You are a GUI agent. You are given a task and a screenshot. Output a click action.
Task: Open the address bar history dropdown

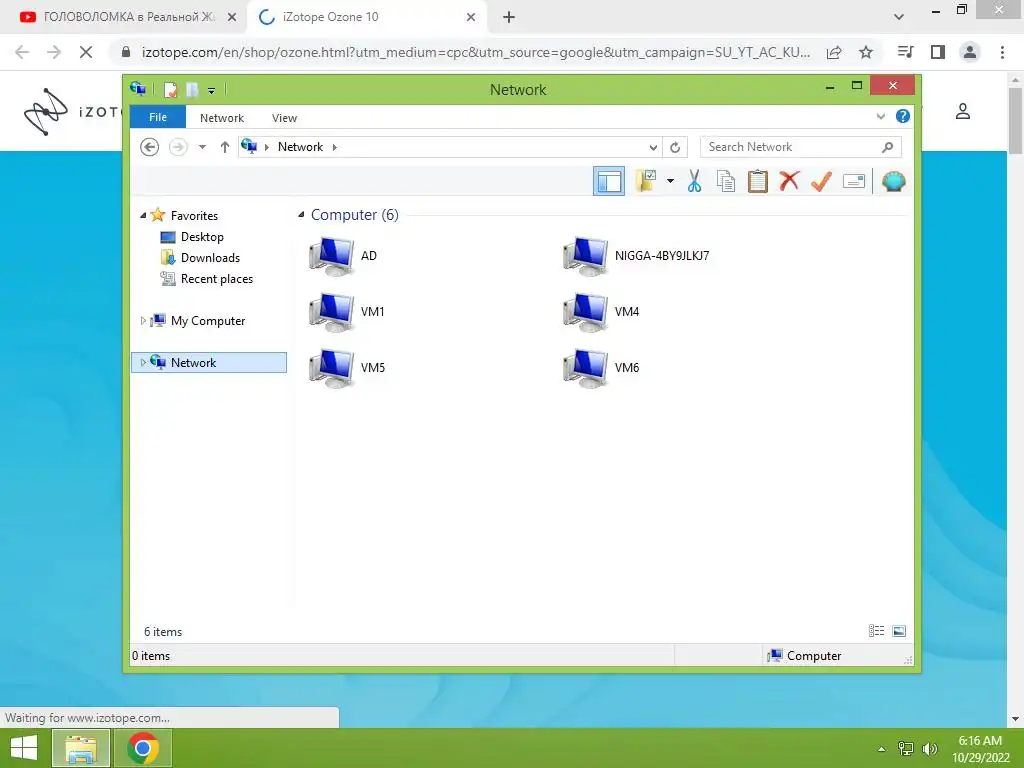(x=653, y=147)
